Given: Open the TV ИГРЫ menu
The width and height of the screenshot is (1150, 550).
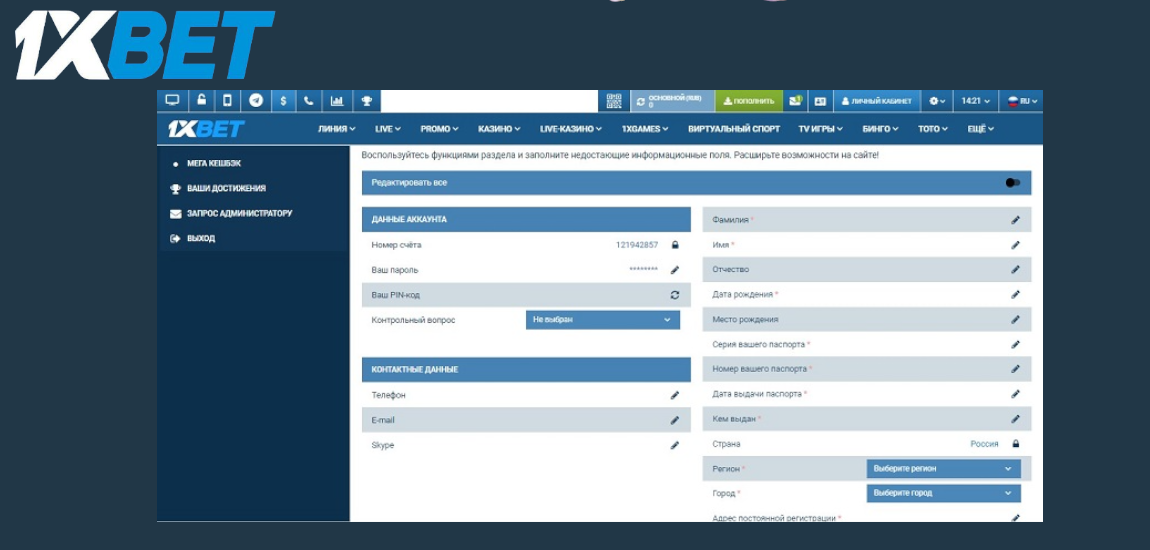Looking at the screenshot, I should [x=821, y=129].
